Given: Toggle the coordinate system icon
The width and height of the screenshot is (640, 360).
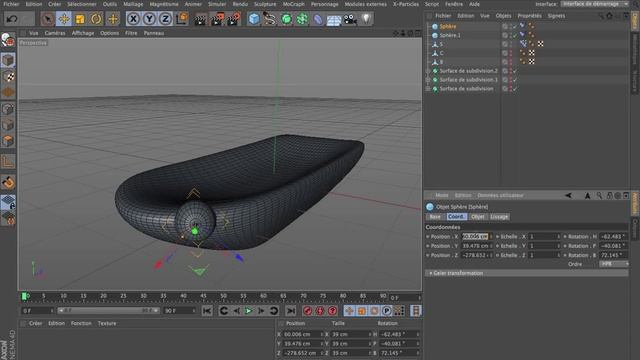Looking at the screenshot, I should 182,19.
